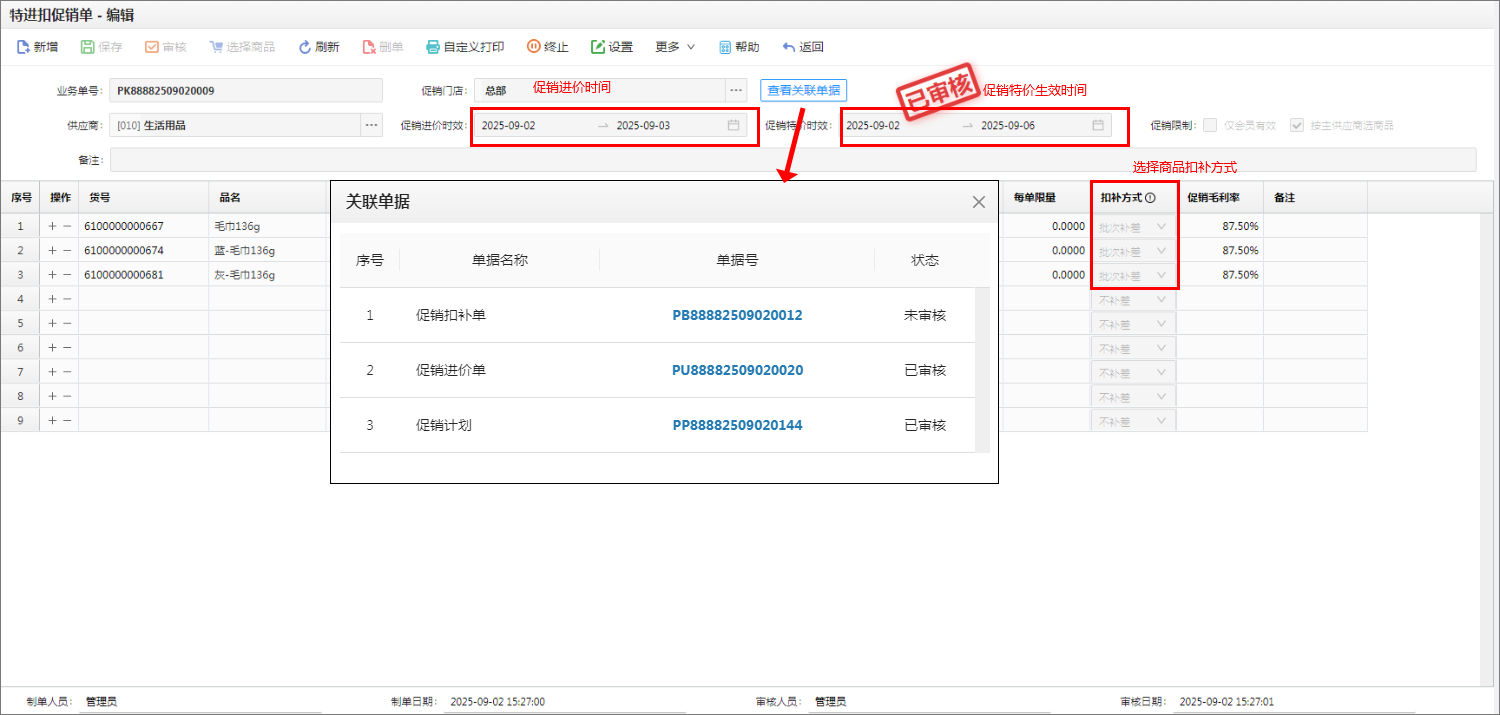Screen dimensions: 1500x715
Task: Open 扣补方式 dropdown in row 1
Action: [1133, 227]
